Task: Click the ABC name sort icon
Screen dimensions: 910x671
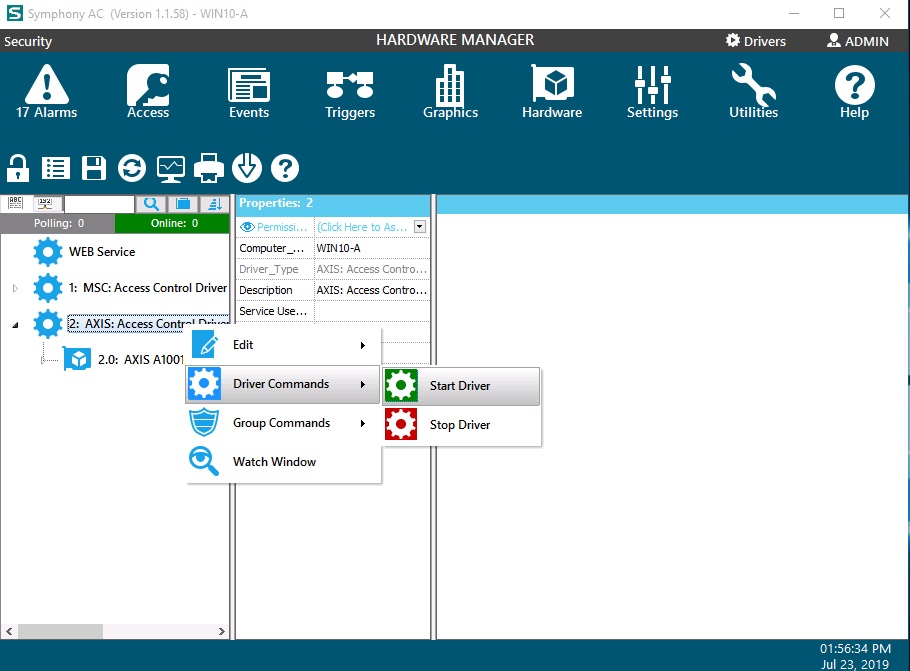Action: [x=15, y=203]
